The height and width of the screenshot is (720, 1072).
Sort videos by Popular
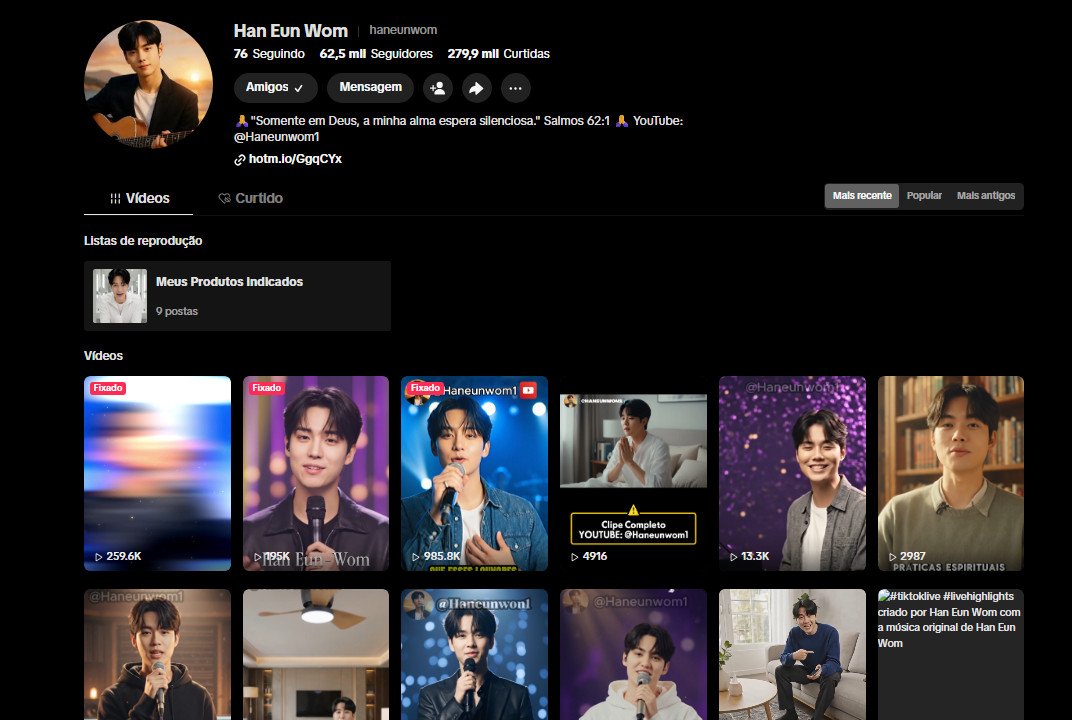[924, 196]
